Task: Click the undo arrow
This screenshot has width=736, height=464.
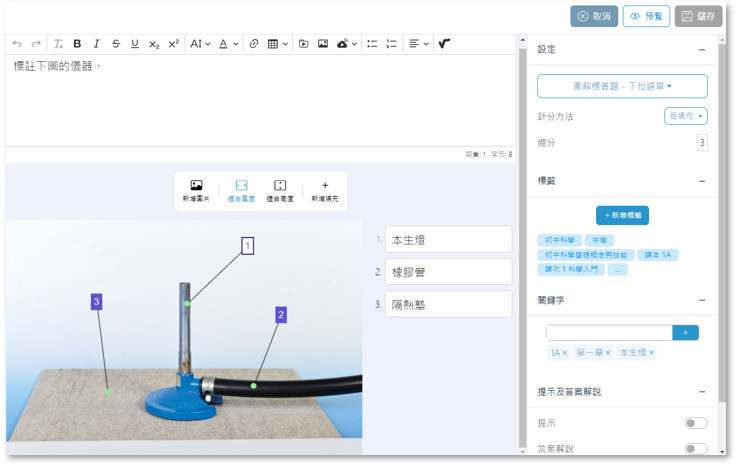Action: tap(17, 44)
